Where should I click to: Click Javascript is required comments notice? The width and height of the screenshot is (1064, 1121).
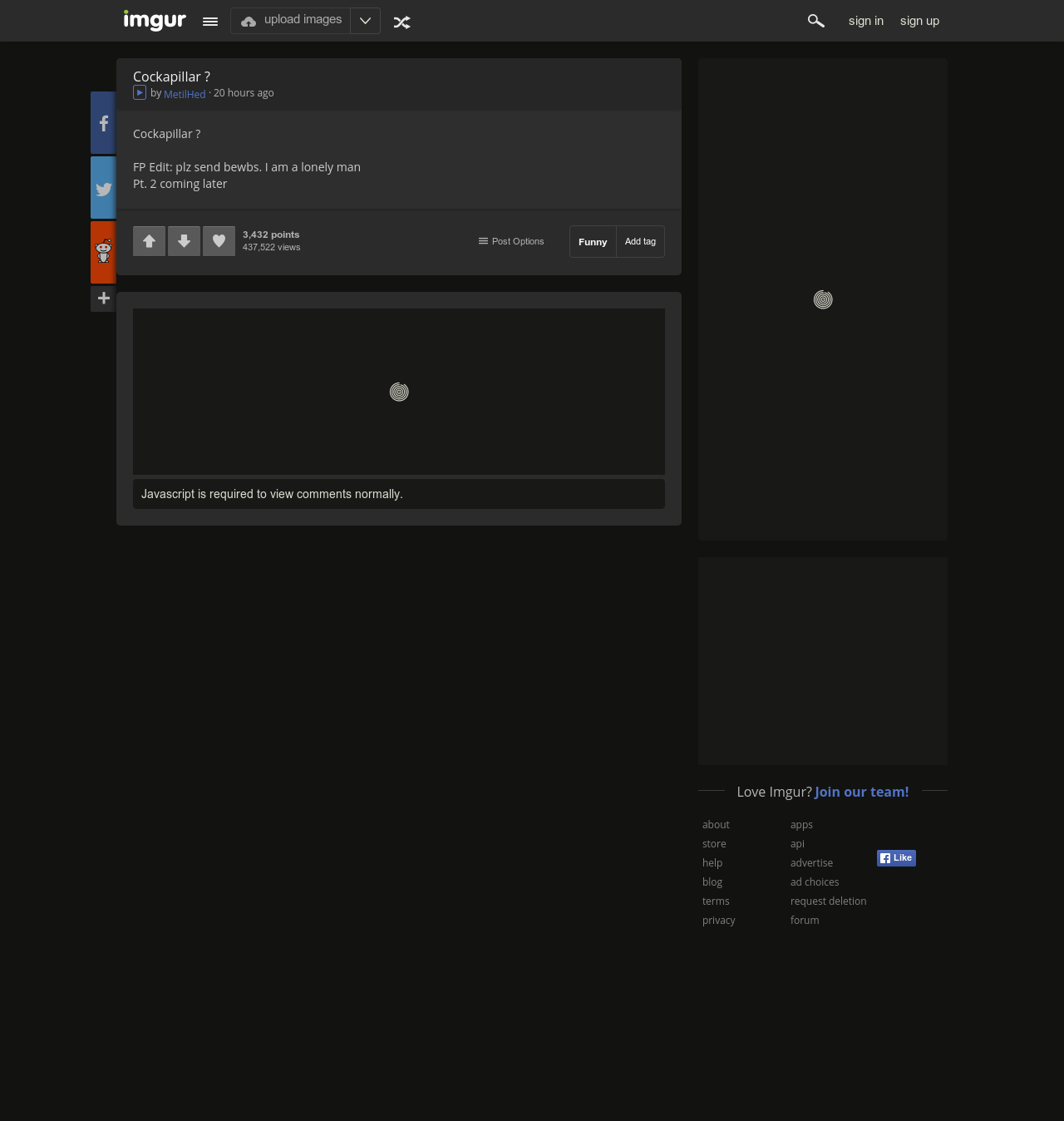399,494
